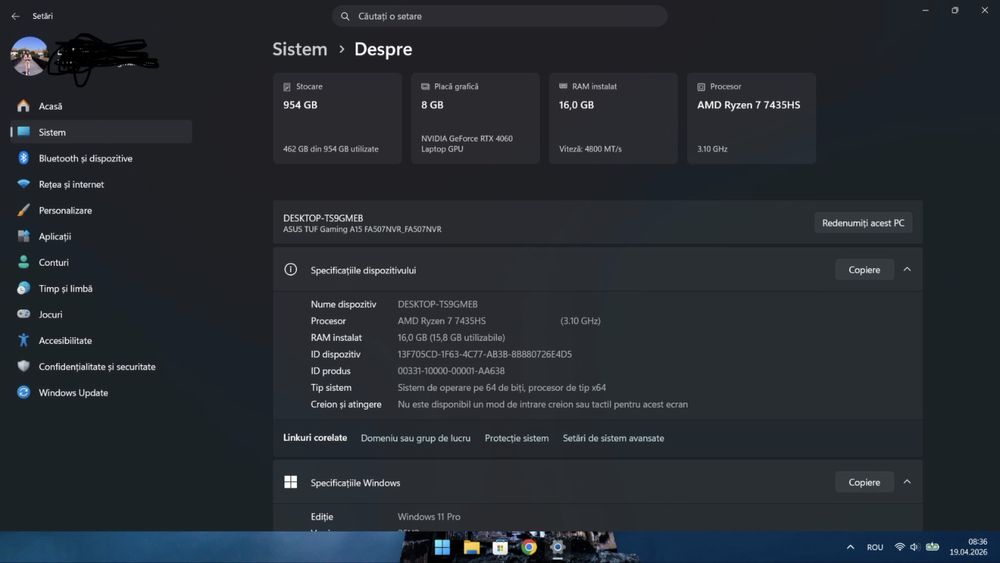
Task: Click the Accesibilitate figure icon
Action: [x=24, y=340]
